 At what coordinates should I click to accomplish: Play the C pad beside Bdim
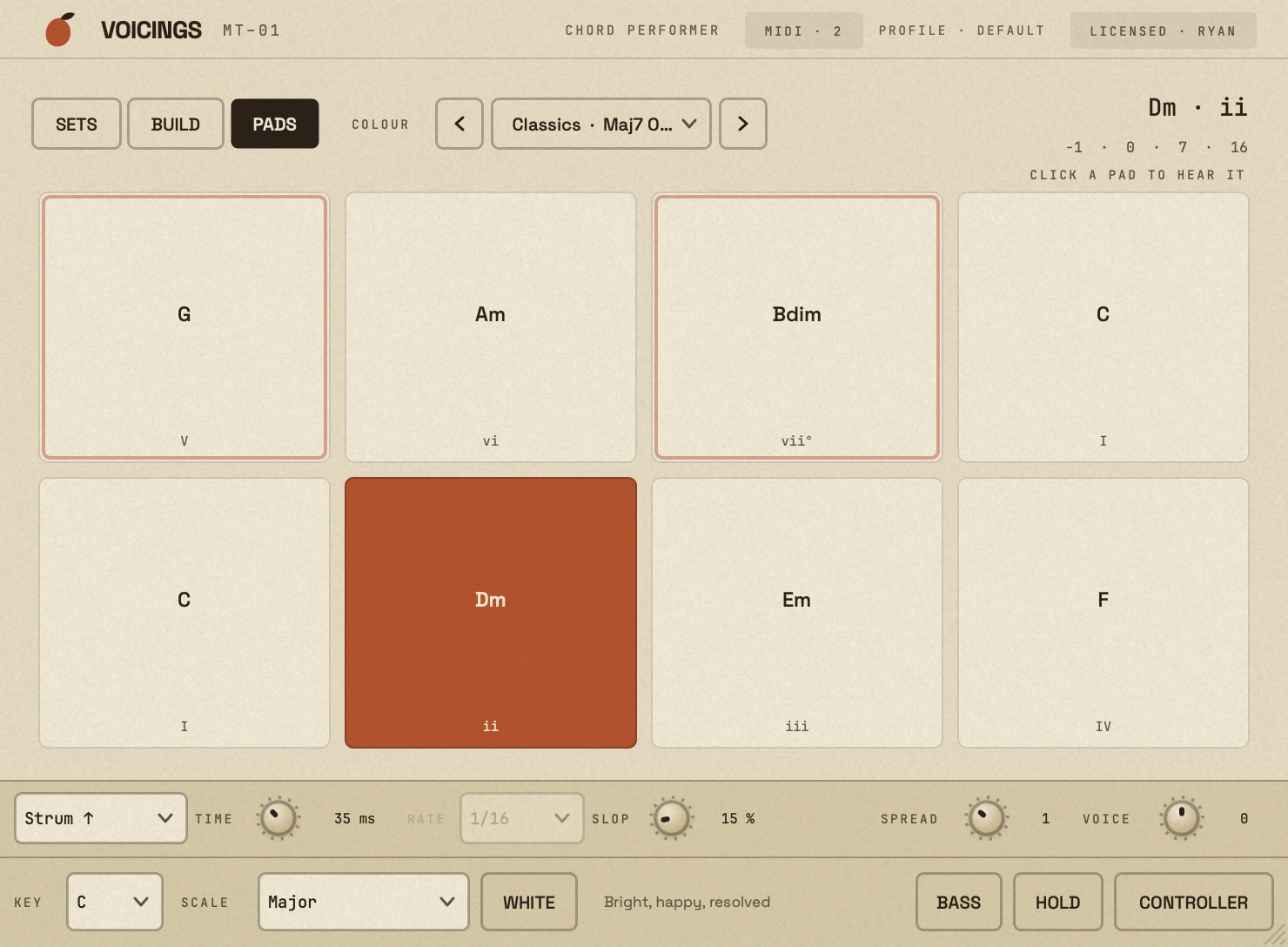(1104, 327)
